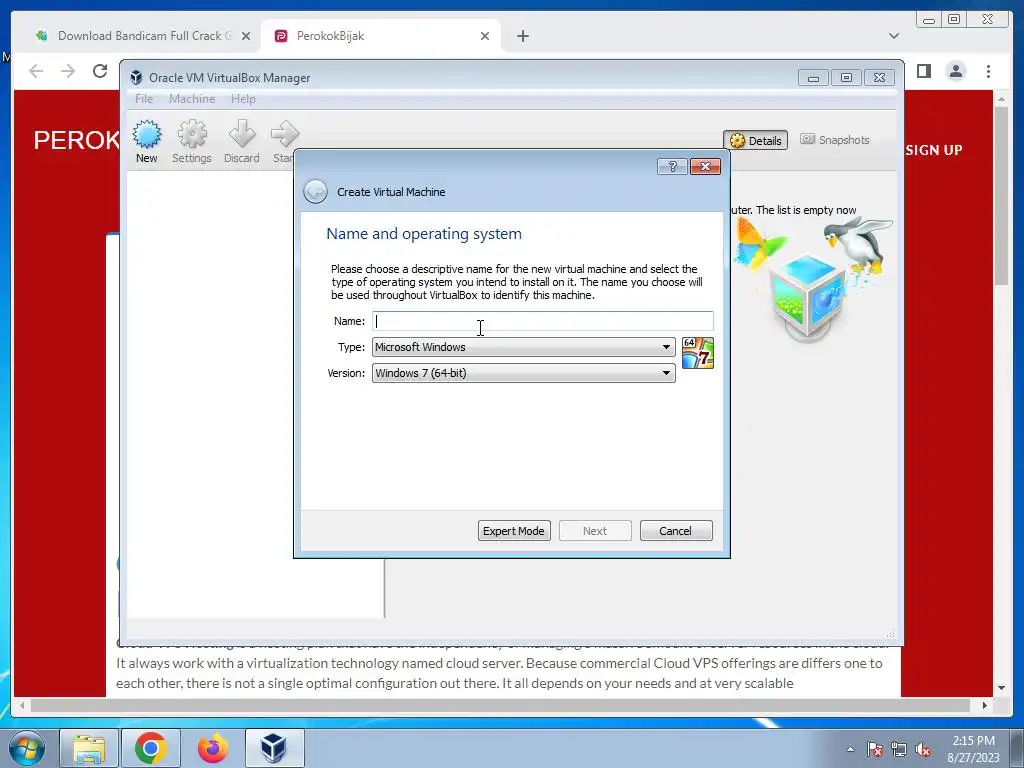Click the Expert Mode button
This screenshot has height=768, width=1024.
point(514,531)
